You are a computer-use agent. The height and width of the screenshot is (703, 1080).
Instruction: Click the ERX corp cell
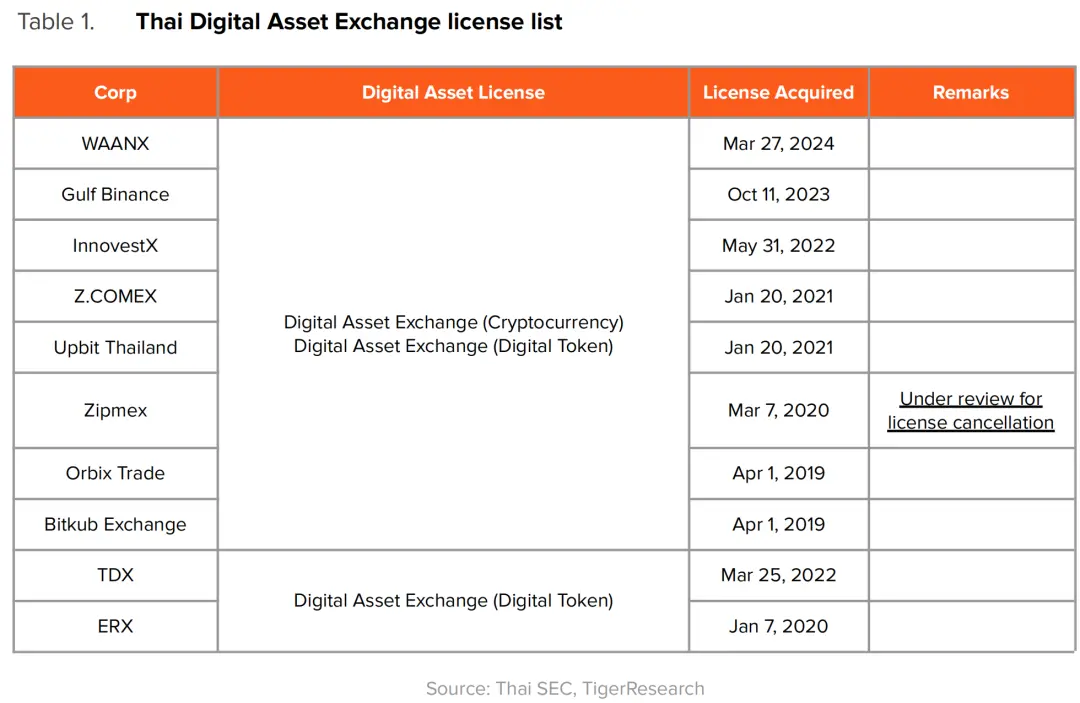(x=116, y=626)
